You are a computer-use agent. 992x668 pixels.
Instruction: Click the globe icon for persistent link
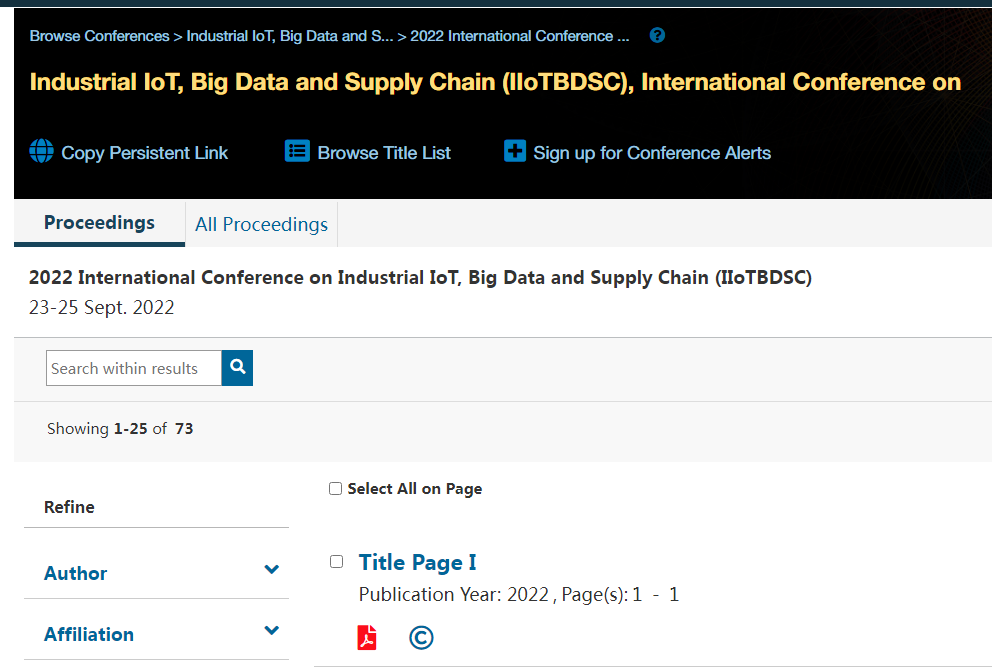(41, 152)
